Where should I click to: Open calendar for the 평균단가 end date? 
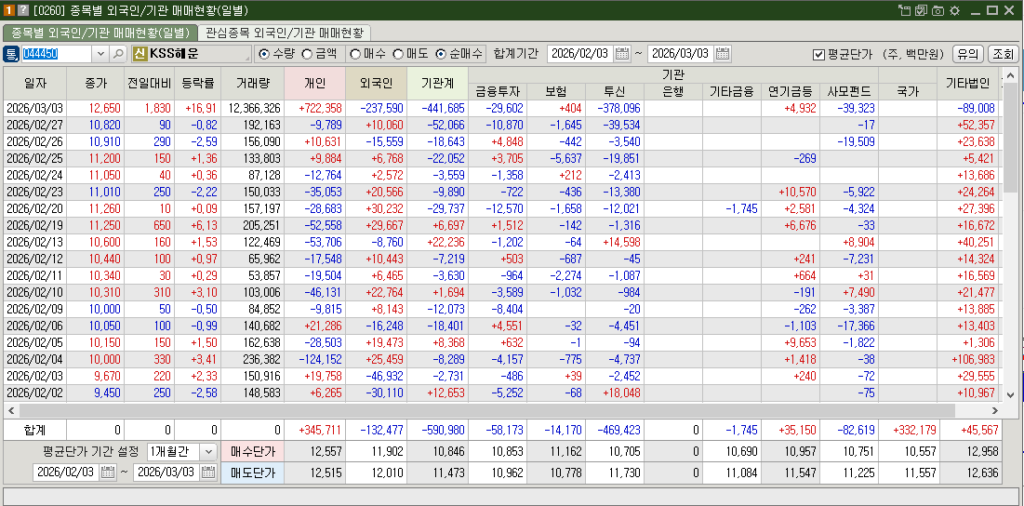(209, 472)
